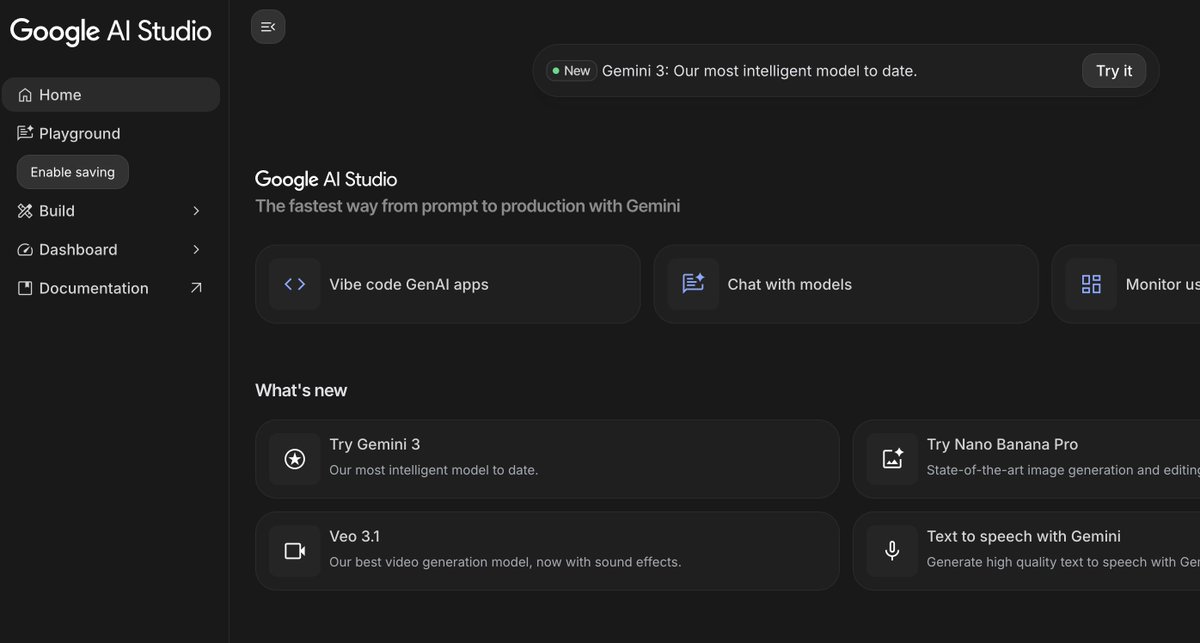Screen dimensions: 1200x643
Task: Click the Home house icon in the sidebar
Action: tap(25, 95)
